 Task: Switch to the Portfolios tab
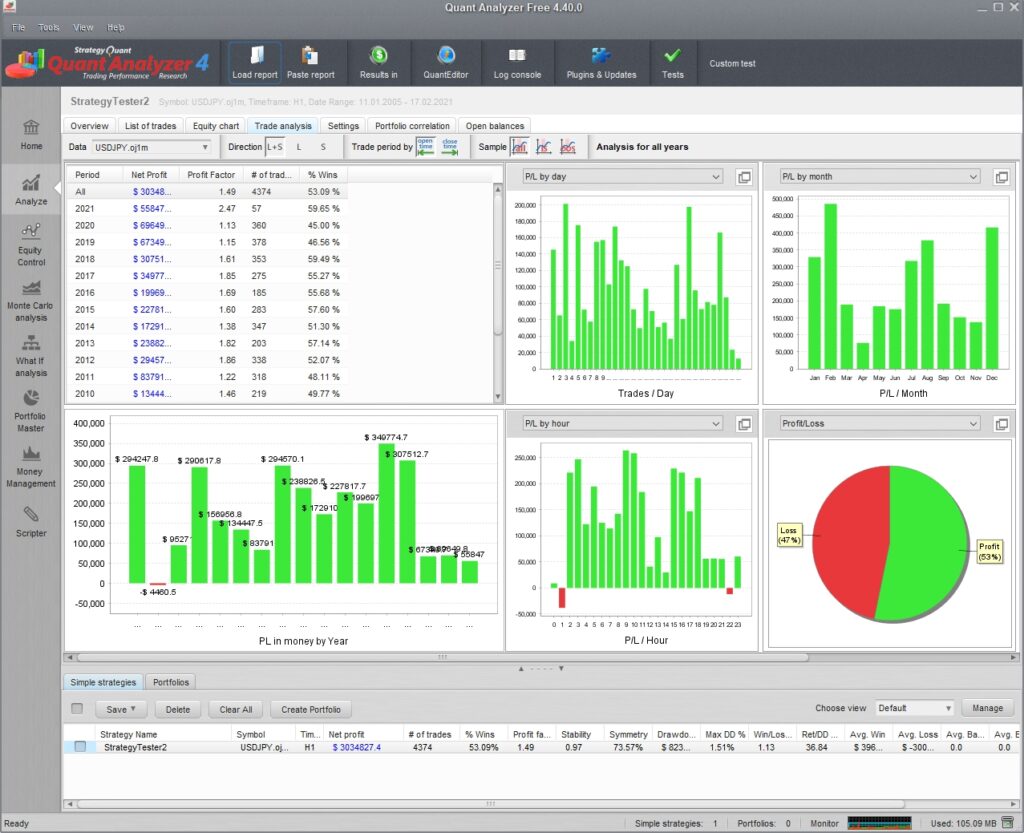(x=170, y=682)
